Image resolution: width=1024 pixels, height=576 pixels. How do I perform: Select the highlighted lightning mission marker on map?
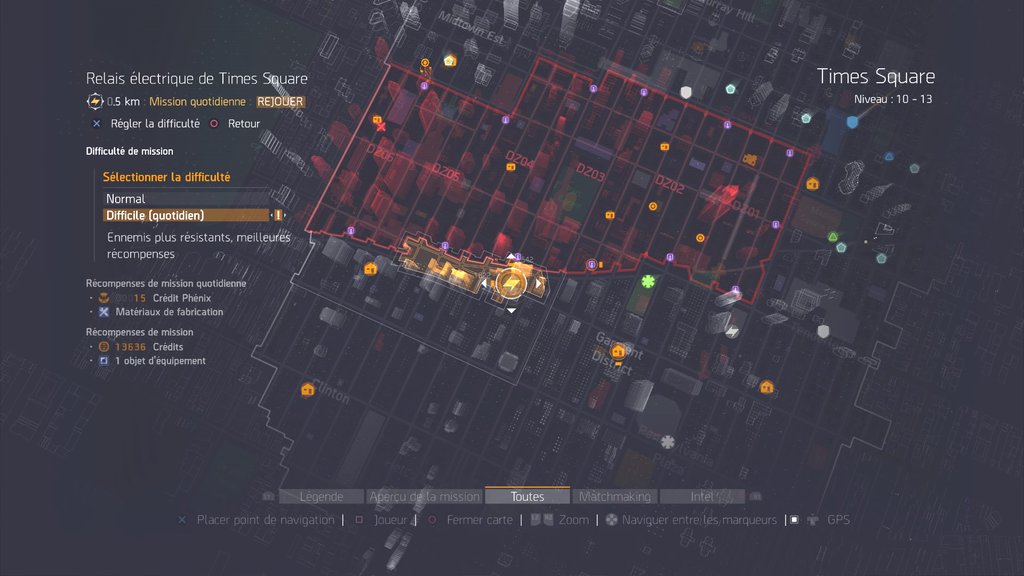511,283
